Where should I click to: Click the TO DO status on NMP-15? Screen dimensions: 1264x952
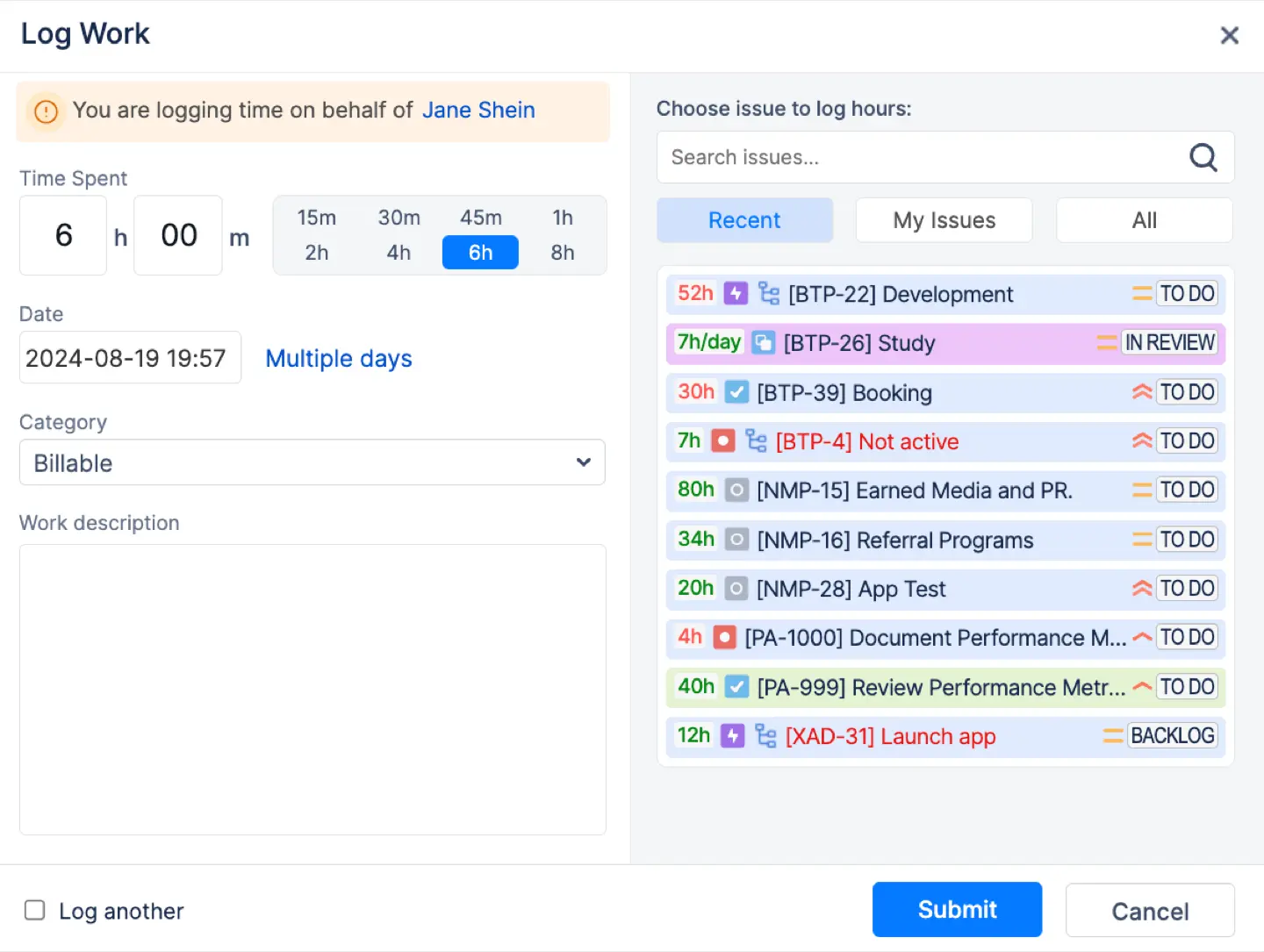(x=1187, y=490)
